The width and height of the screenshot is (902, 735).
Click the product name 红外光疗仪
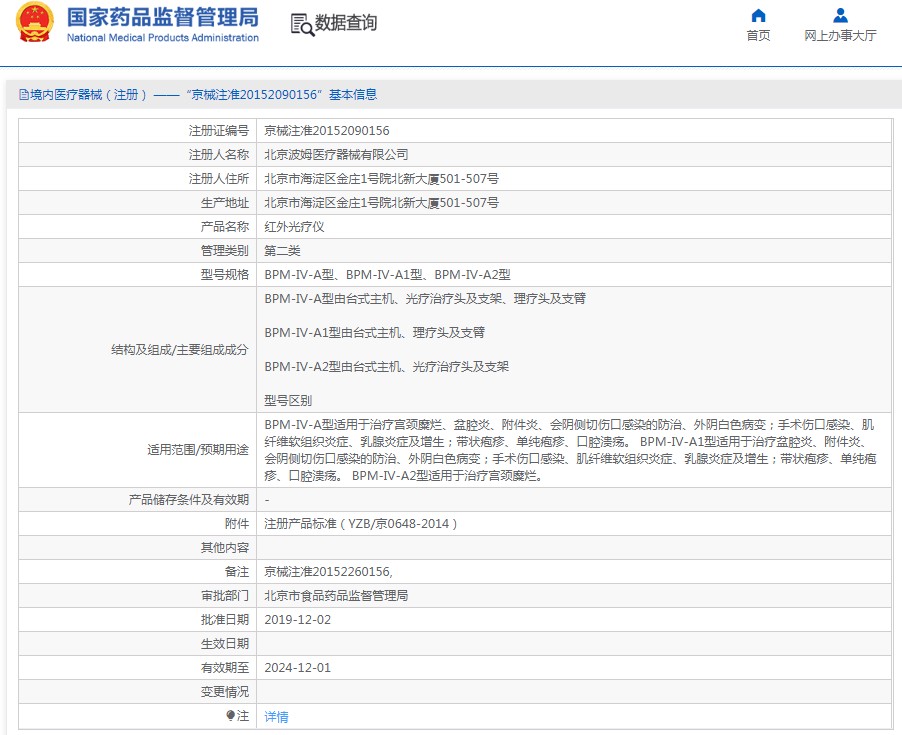coord(294,227)
